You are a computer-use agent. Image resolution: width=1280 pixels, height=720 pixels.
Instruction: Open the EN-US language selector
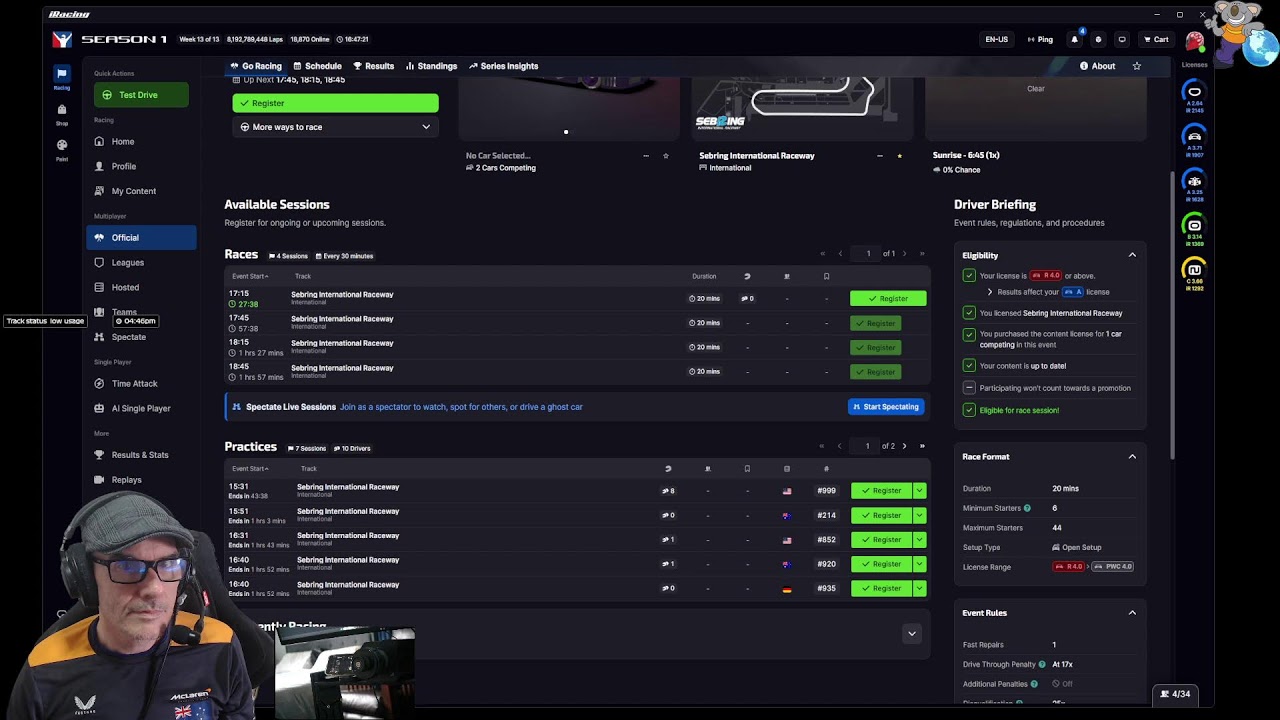click(996, 39)
